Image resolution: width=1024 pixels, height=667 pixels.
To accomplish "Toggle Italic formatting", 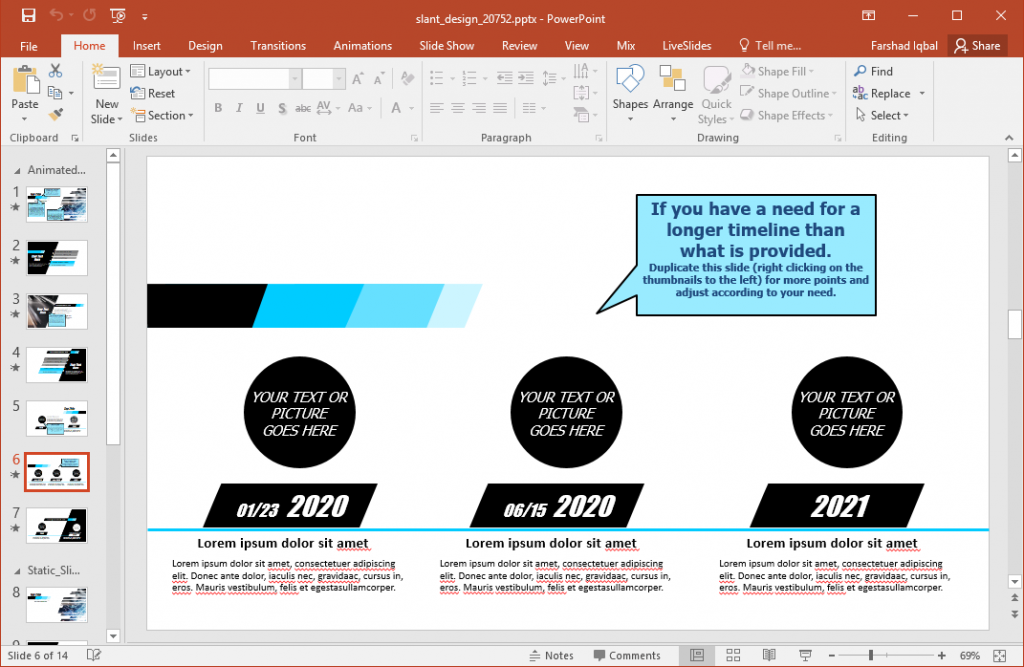I will coord(239,108).
